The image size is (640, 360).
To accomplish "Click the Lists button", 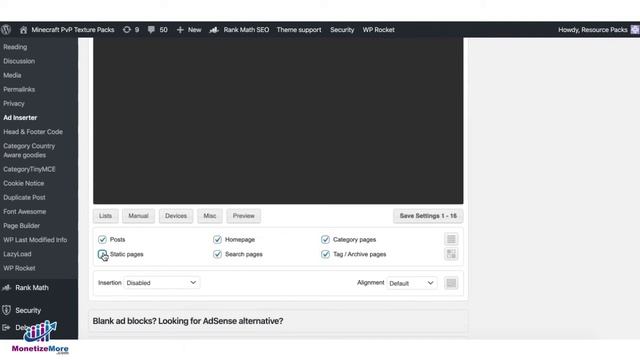I will pyautogui.click(x=105, y=216).
